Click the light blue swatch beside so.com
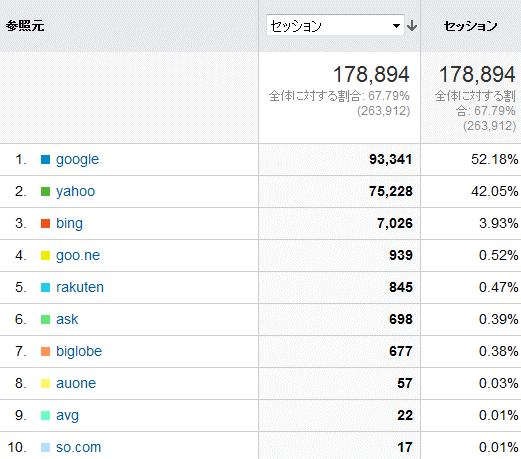The image size is (521, 459). click(x=45, y=447)
